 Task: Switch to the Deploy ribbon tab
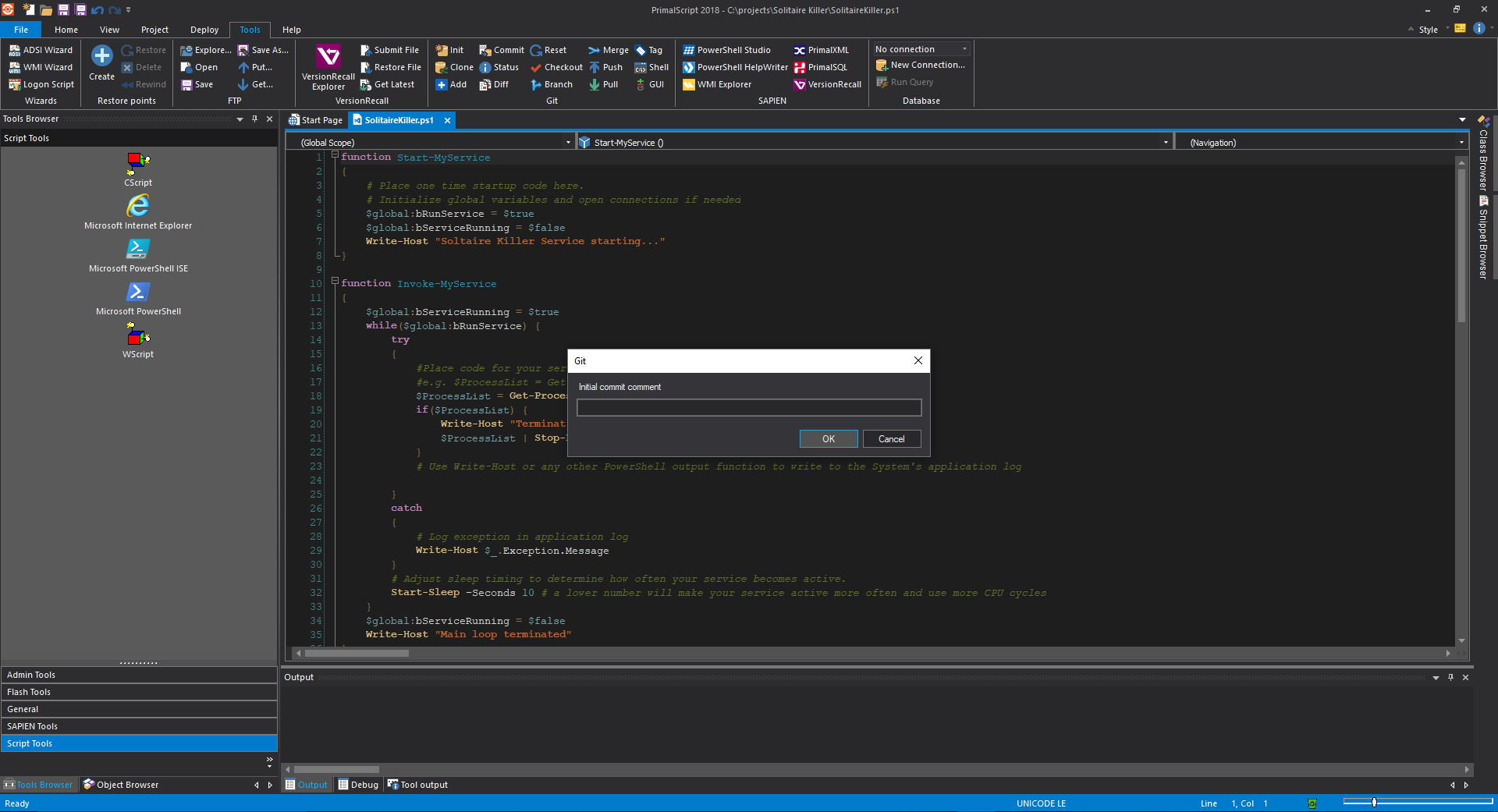(204, 30)
